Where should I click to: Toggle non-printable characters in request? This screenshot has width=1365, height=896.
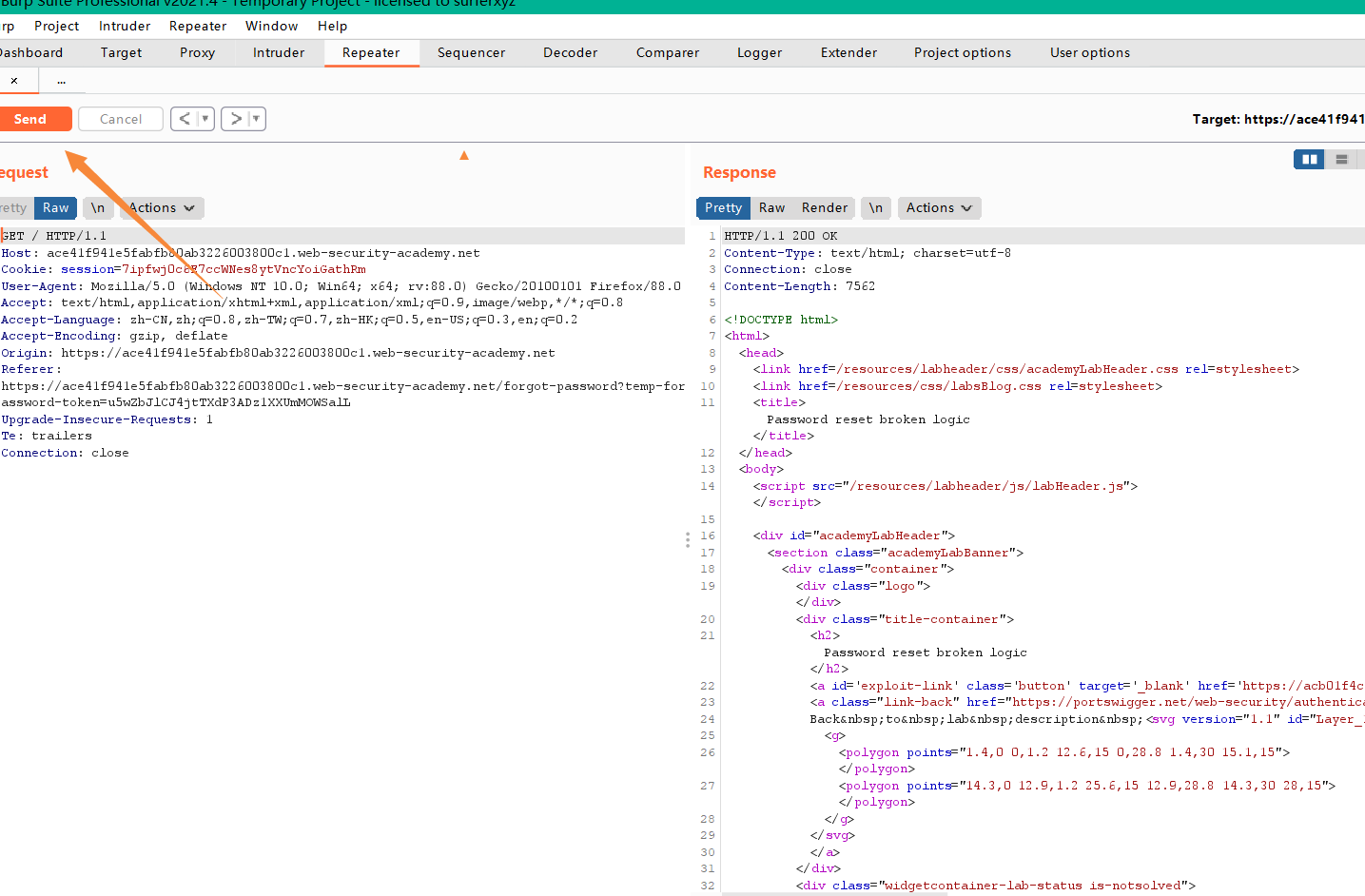[x=98, y=207]
